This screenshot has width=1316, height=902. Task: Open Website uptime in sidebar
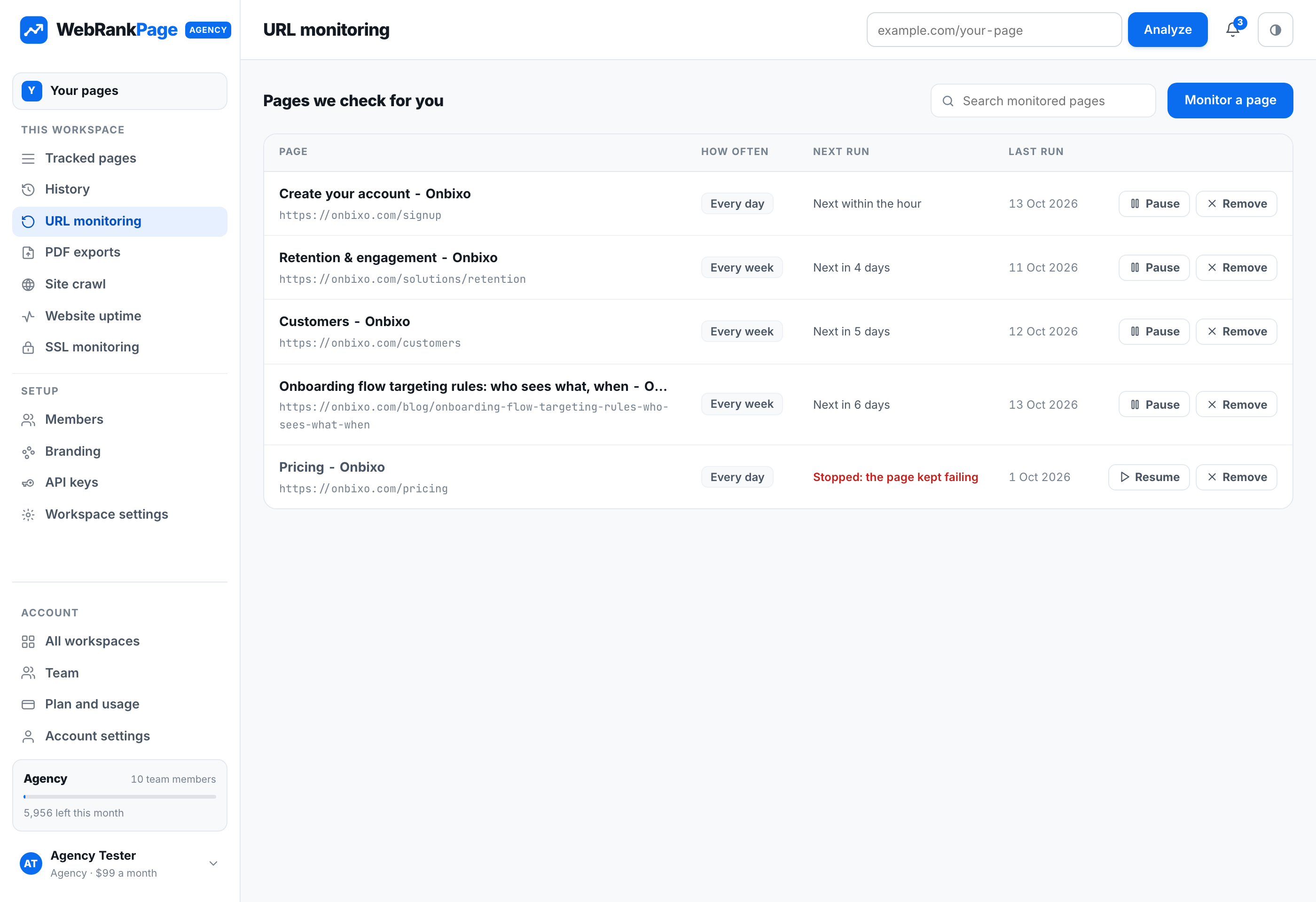click(x=119, y=316)
